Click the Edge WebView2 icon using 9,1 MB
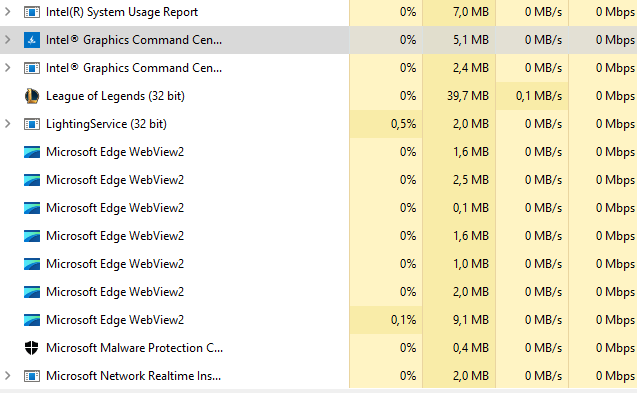Viewport: 637px width, 393px height. (x=32, y=320)
